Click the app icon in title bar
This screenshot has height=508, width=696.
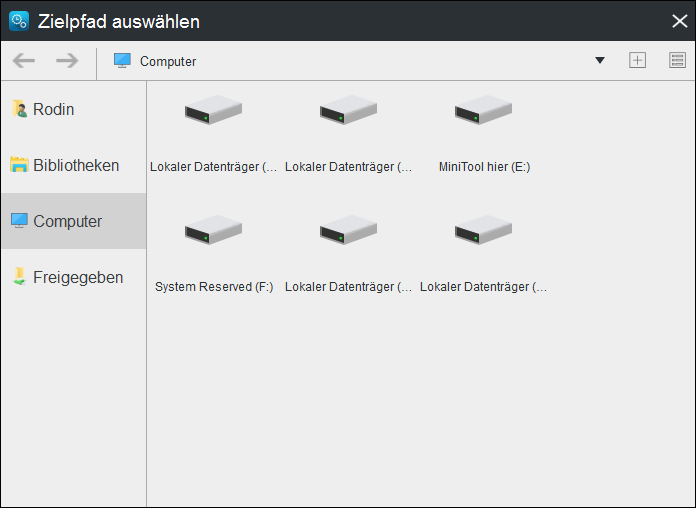[x=18, y=21]
